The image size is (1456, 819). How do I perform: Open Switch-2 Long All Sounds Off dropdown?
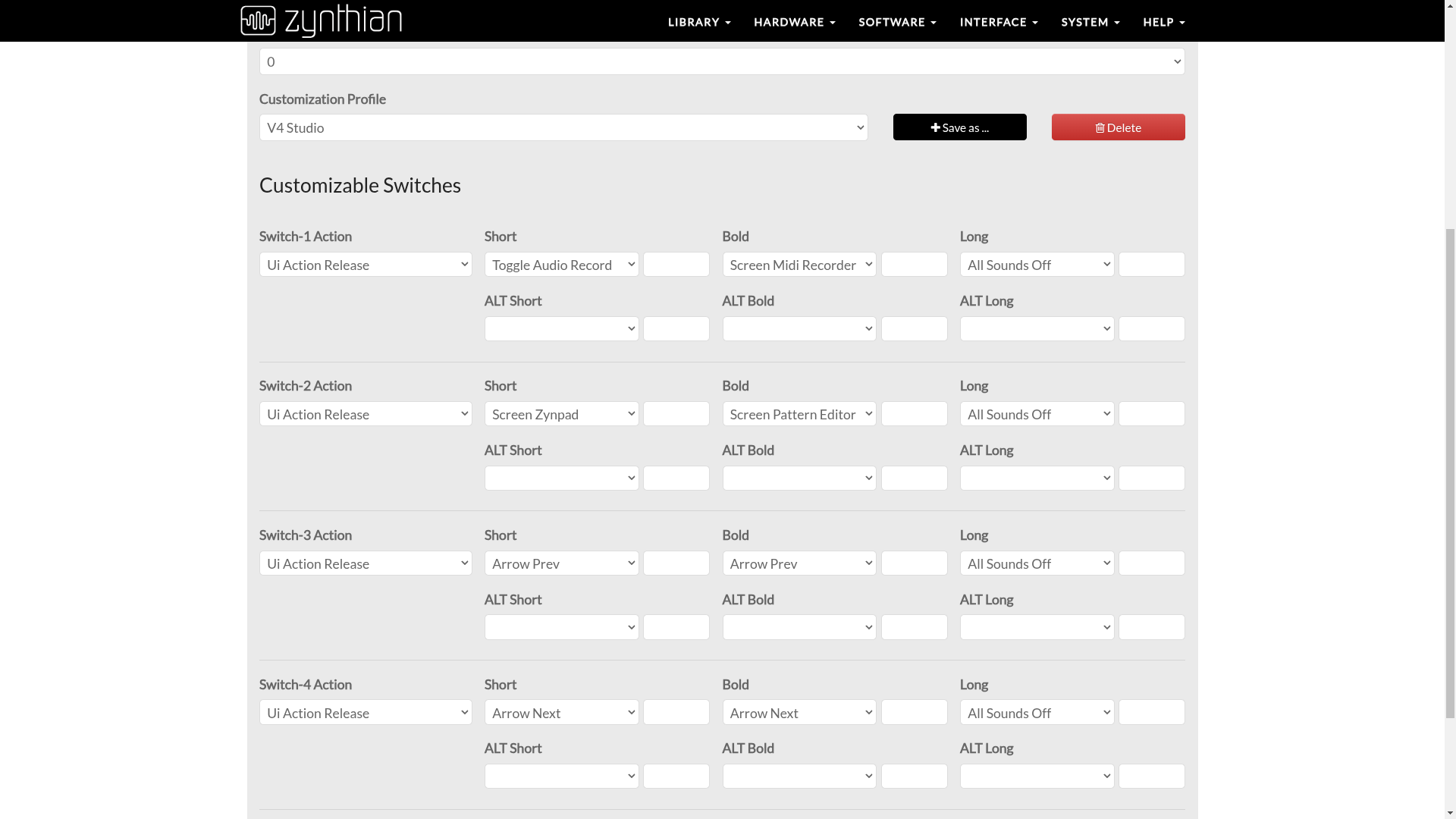(1037, 414)
